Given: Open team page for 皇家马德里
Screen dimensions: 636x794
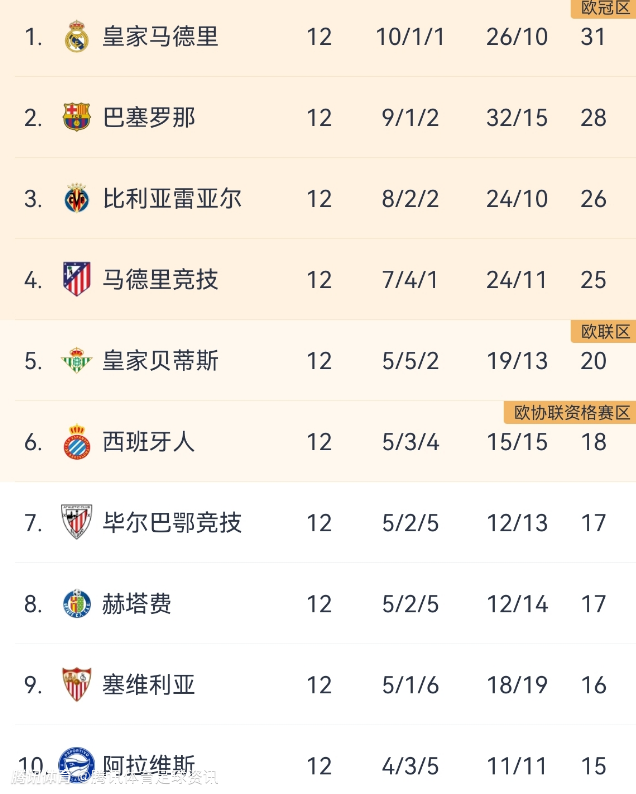Looking at the screenshot, I should 160,37.
